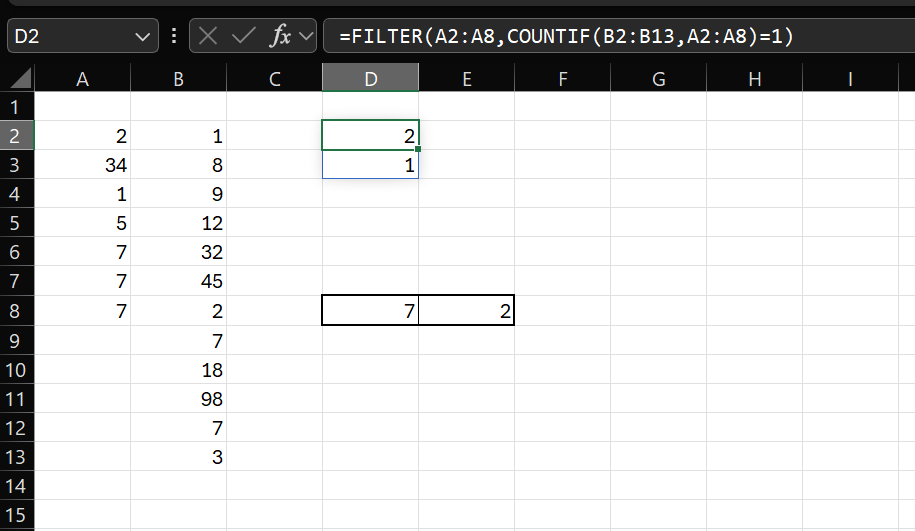This screenshot has height=531, width=915.
Task: Select row 5 header
Action: tap(17, 223)
